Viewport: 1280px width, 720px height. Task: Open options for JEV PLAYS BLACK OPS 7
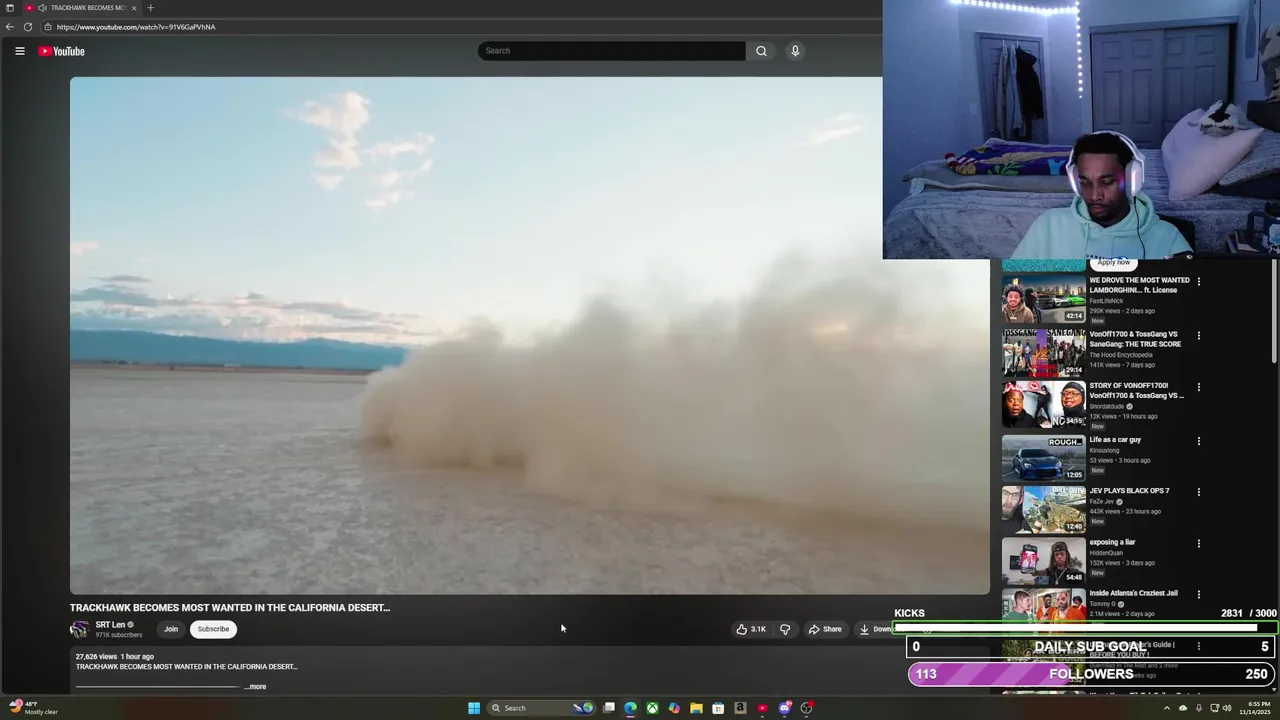(x=1198, y=491)
